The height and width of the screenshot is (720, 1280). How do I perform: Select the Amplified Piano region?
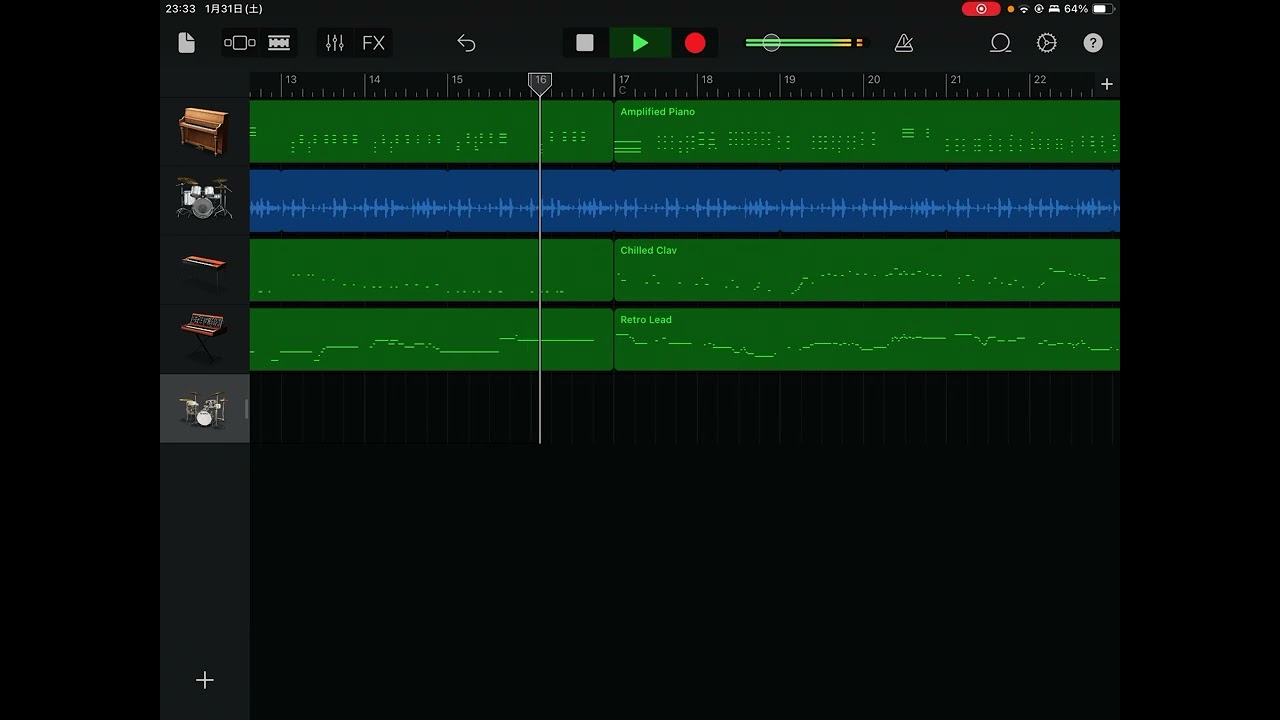pos(867,131)
